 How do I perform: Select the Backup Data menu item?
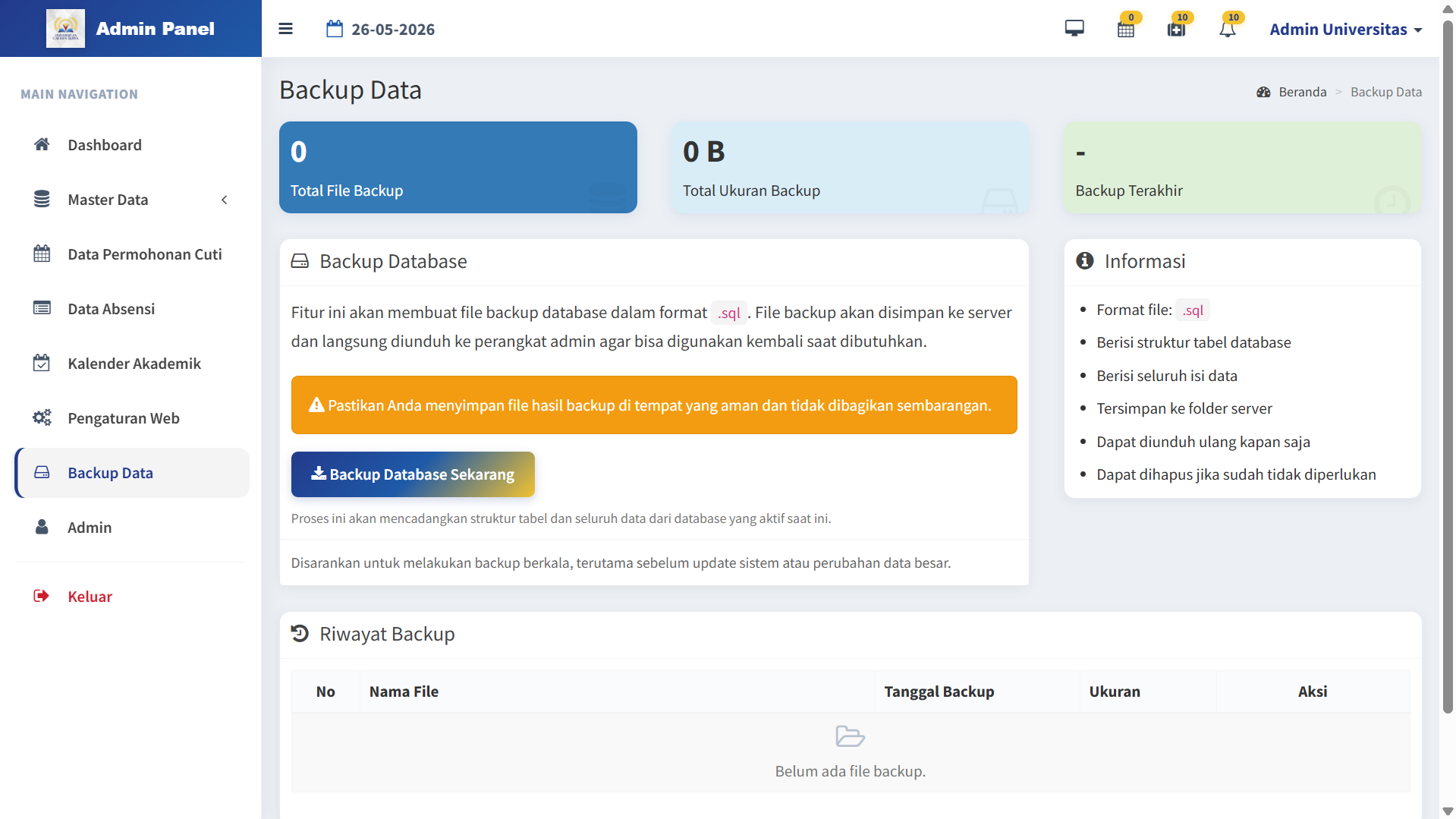coord(132,473)
